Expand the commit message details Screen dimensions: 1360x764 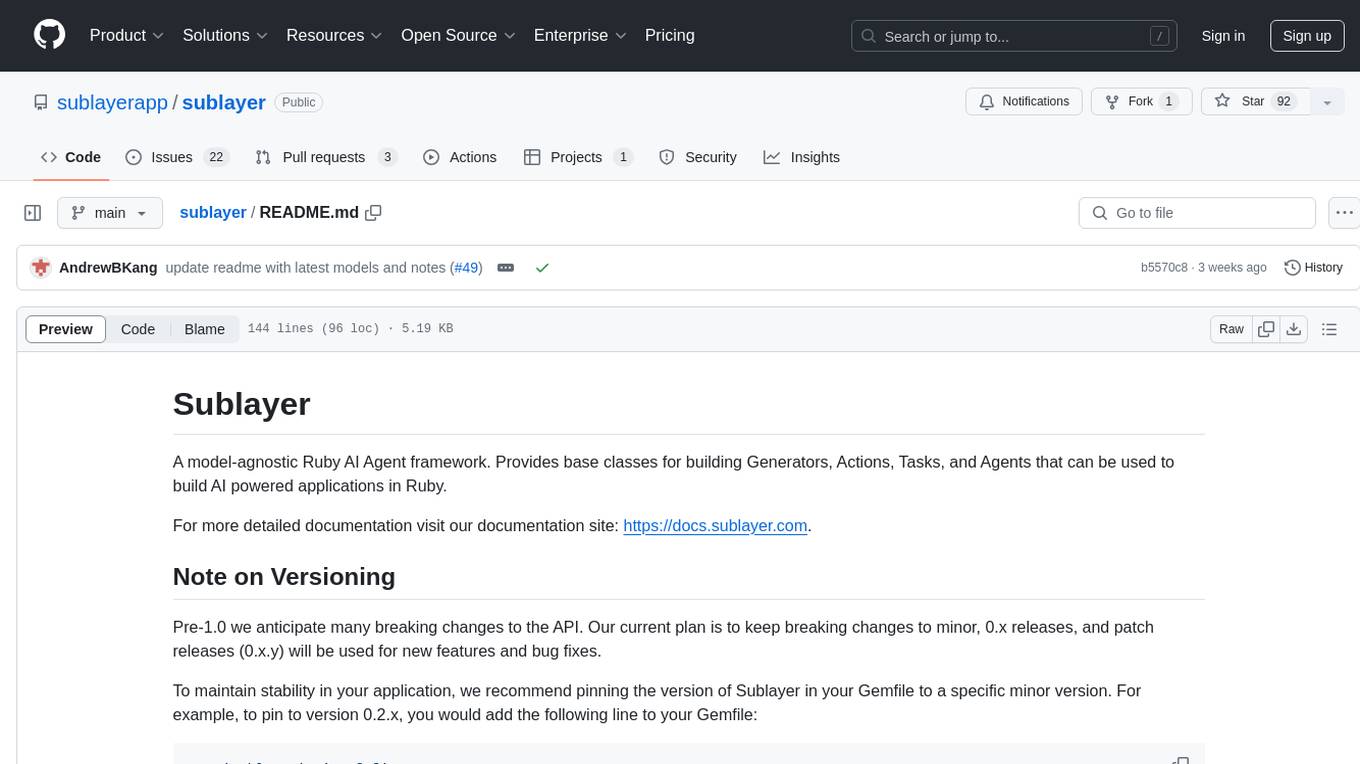tap(506, 268)
